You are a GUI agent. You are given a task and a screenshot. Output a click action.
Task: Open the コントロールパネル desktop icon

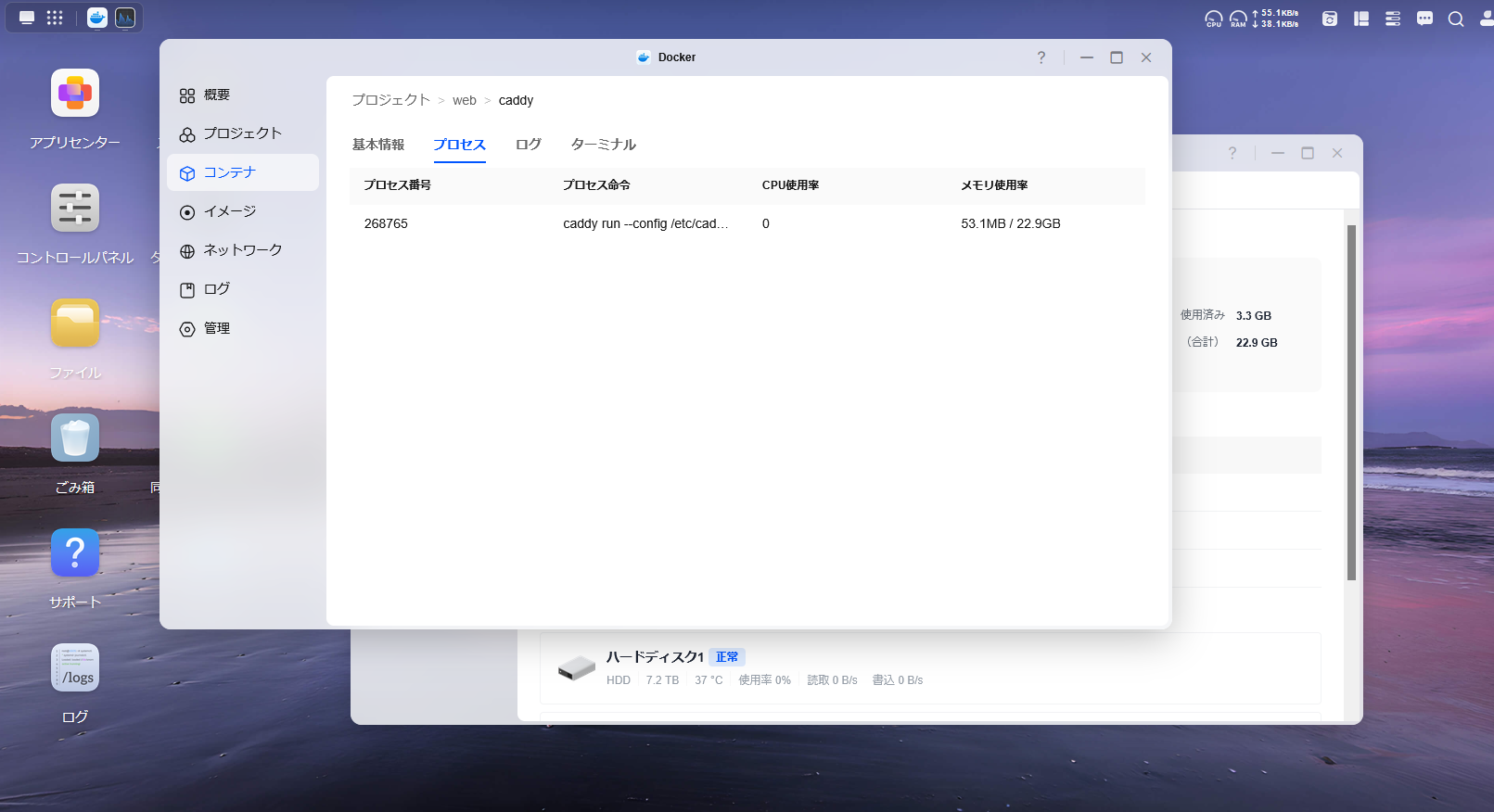click(75, 208)
